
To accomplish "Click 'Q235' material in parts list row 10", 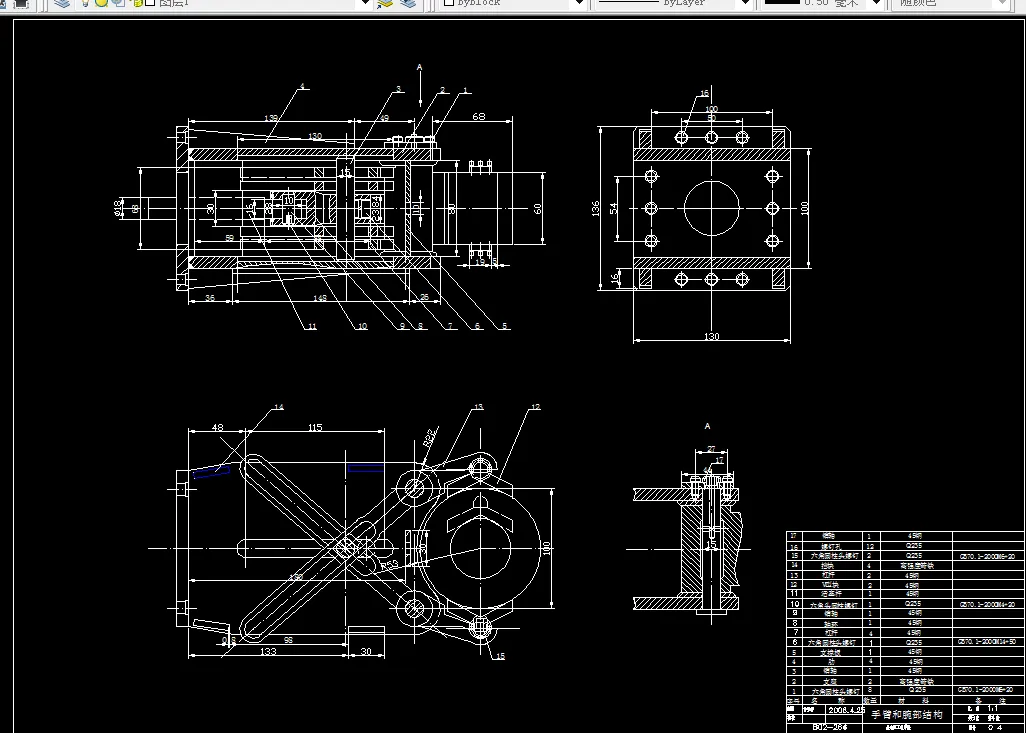I will (915, 604).
